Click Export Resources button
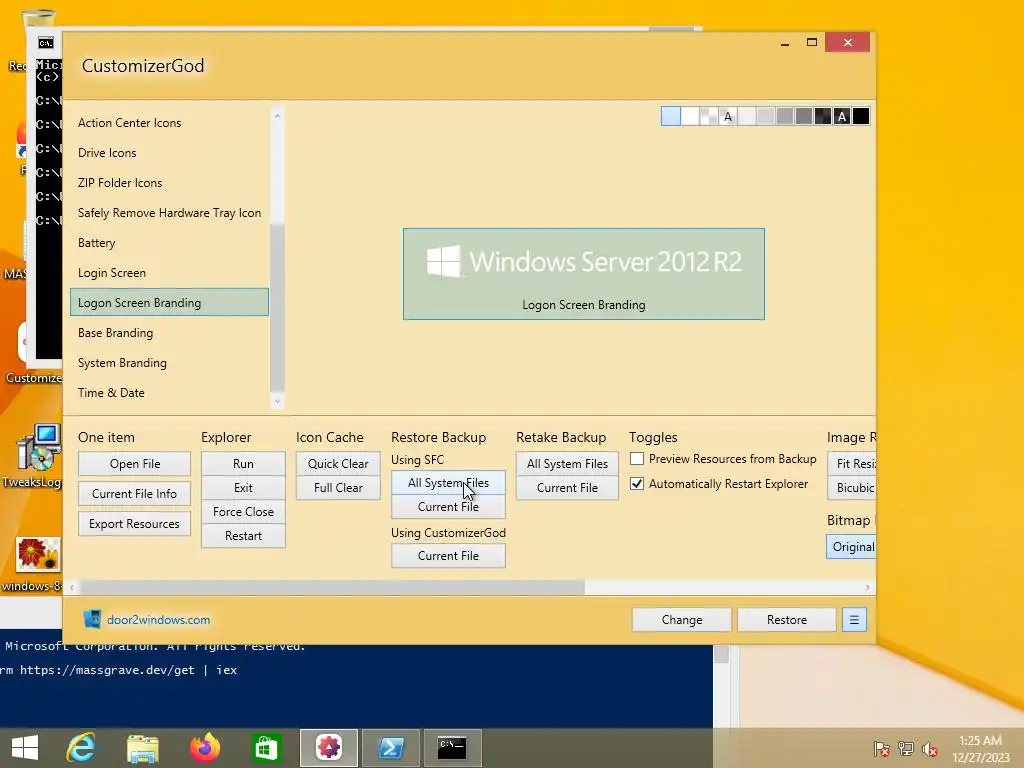This screenshot has width=1024, height=768. (x=135, y=524)
